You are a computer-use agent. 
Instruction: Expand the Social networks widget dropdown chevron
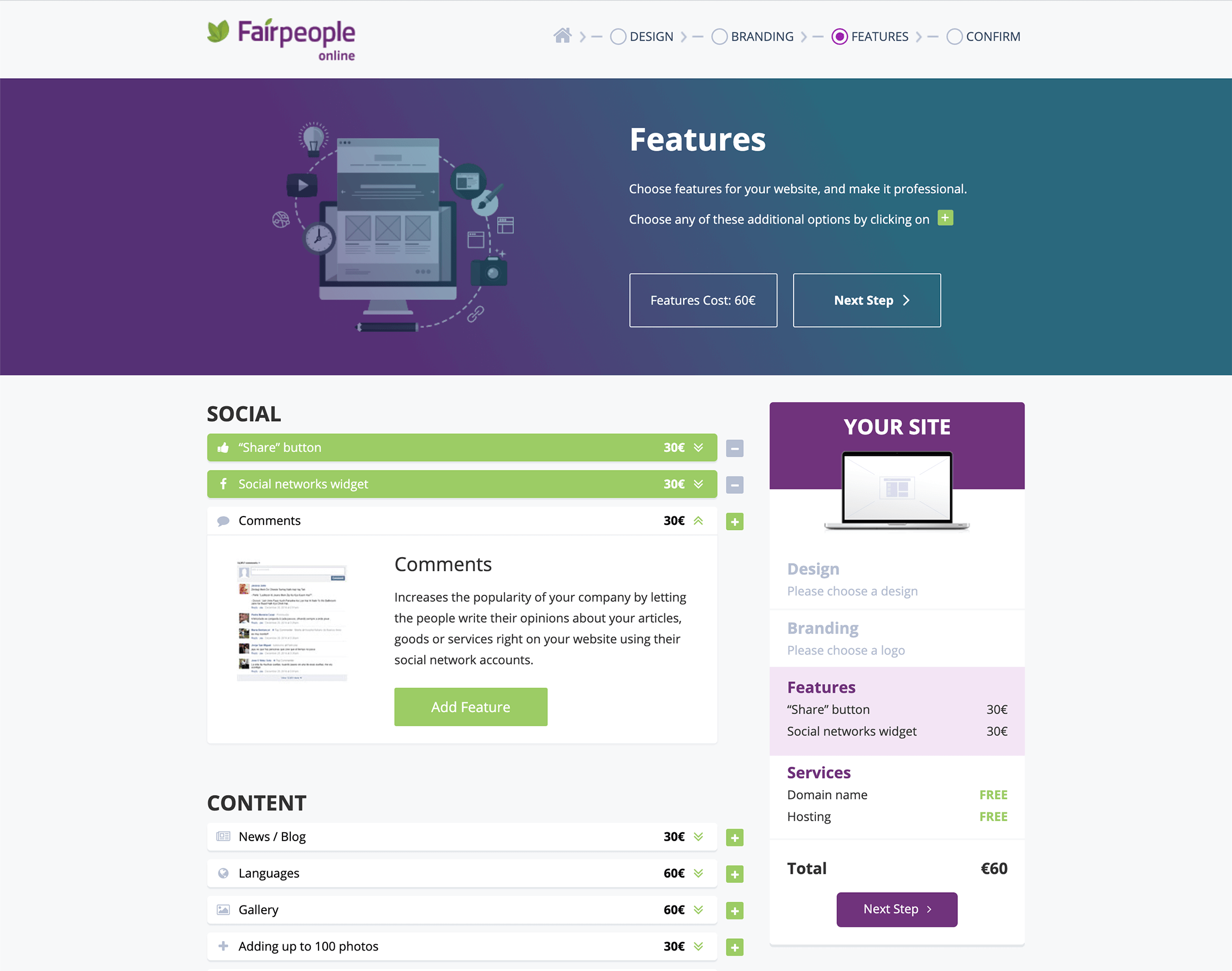click(700, 484)
